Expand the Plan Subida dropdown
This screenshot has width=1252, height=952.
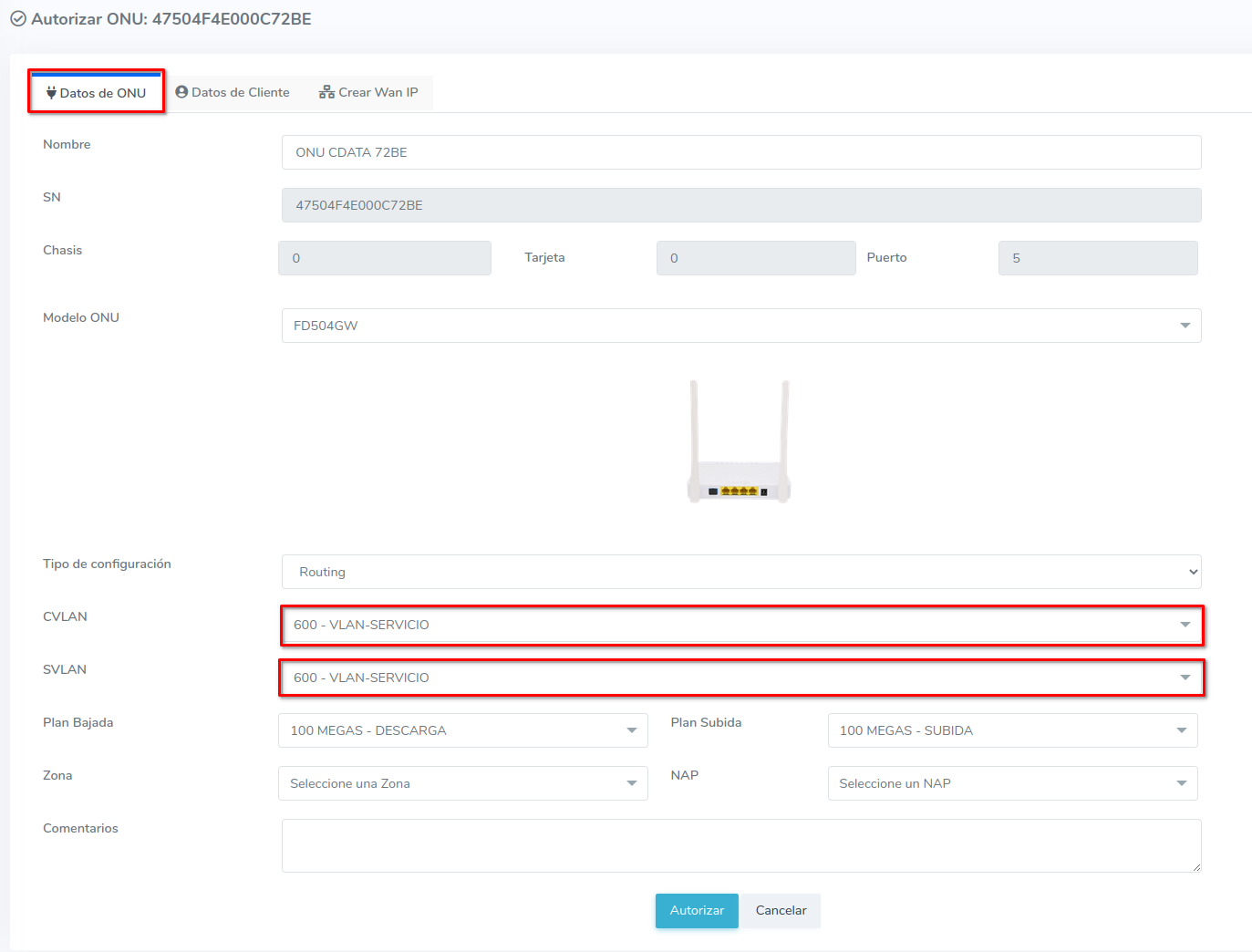pos(1012,730)
